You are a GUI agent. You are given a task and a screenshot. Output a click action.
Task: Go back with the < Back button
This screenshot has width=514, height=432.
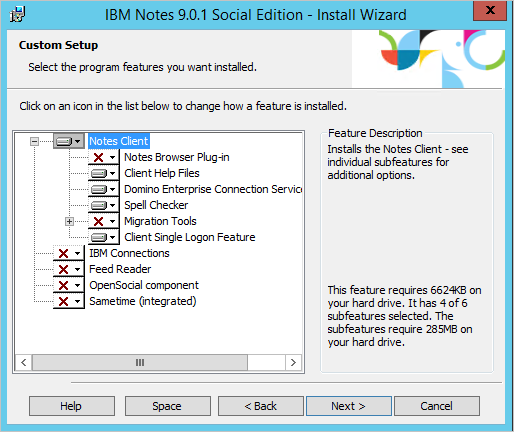(x=261, y=406)
